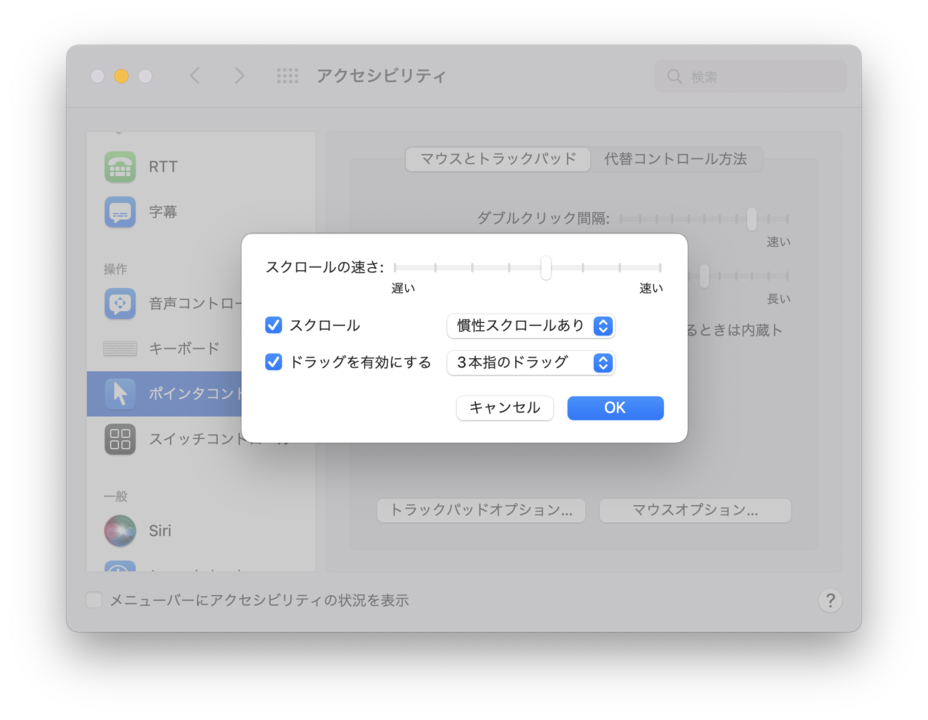Click the キャンセル button
Viewport: 928px width, 720px height.
tap(504, 408)
